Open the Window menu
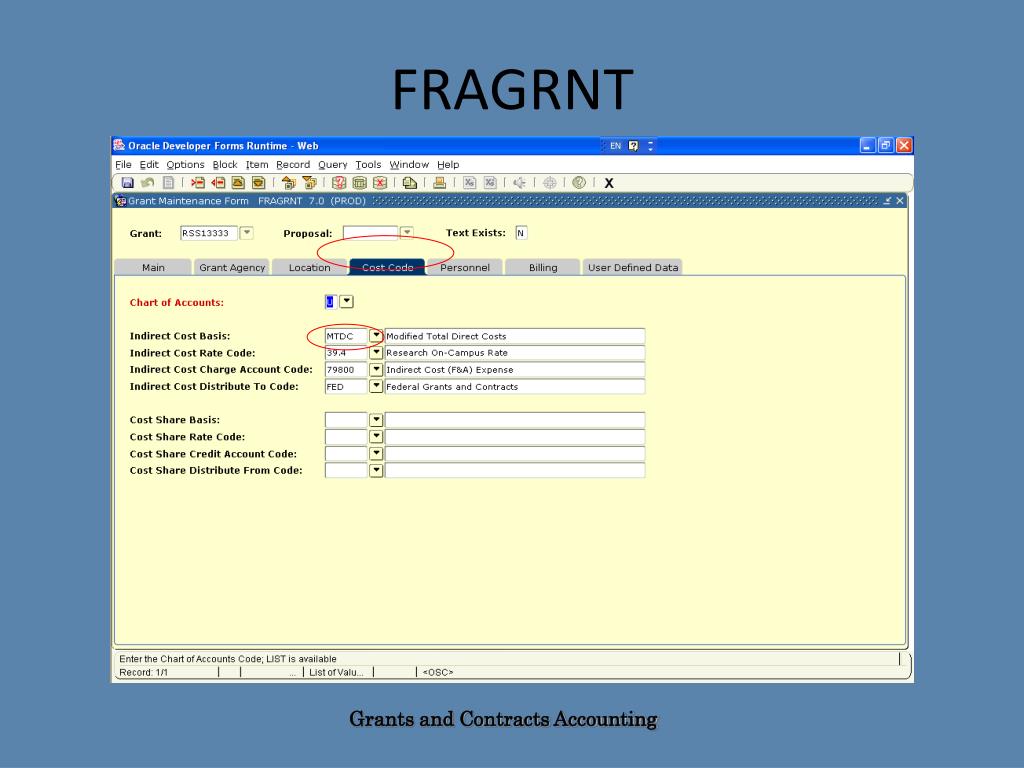The image size is (1024, 768). [409, 165]
